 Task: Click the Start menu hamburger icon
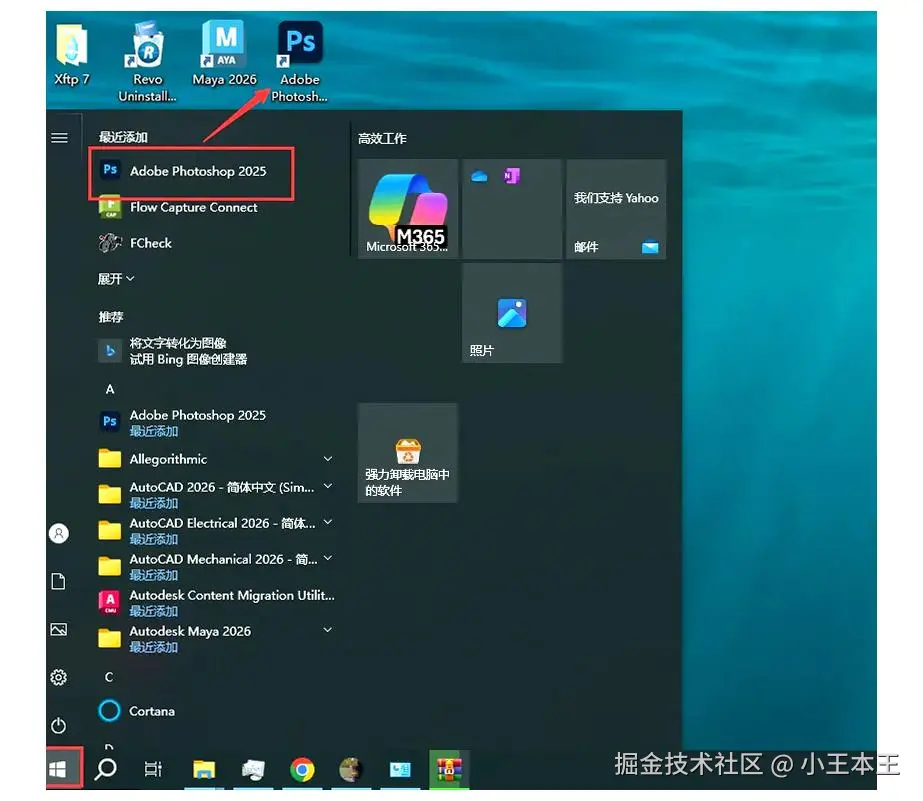[59, 138]
